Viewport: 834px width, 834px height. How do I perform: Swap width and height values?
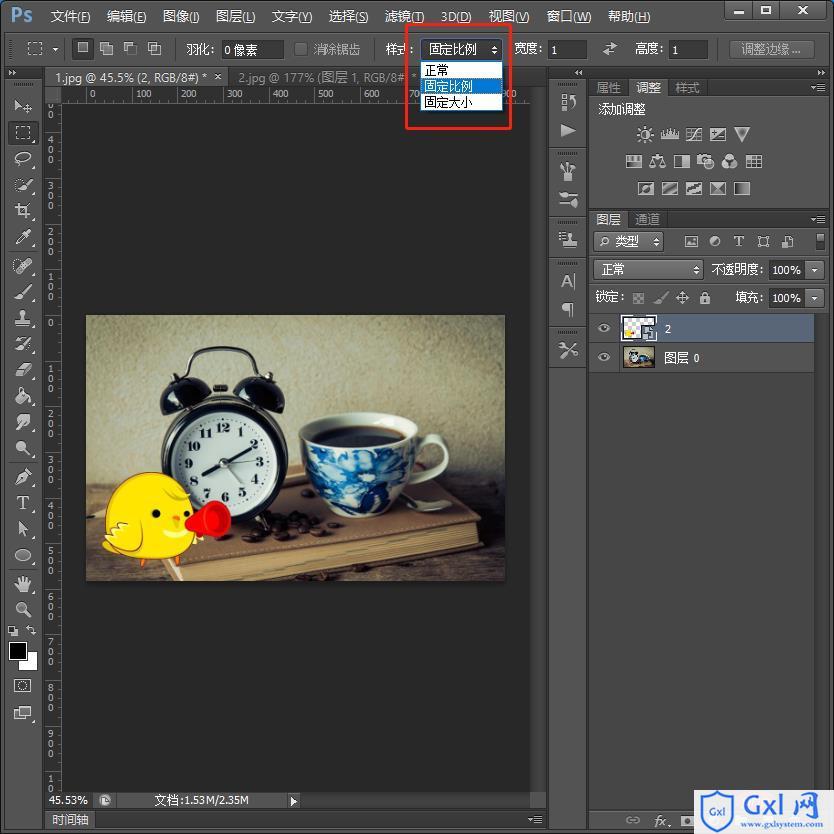point(610,49)
